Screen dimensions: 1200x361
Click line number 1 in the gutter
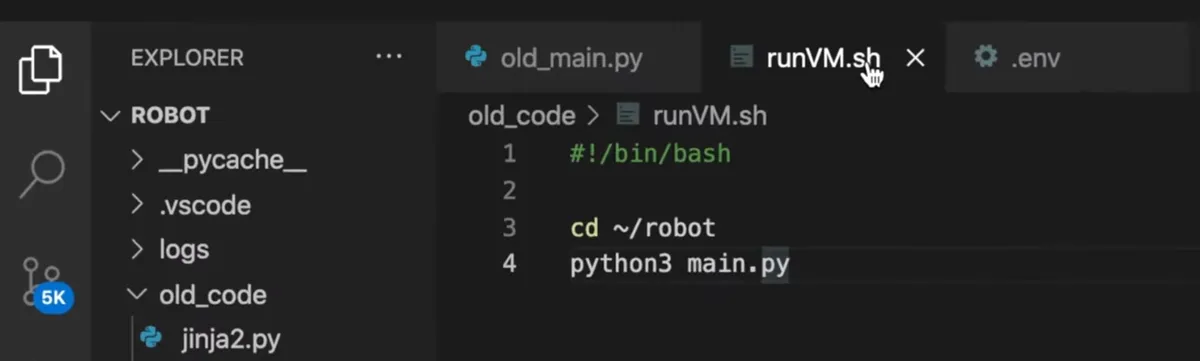(510, 154)
